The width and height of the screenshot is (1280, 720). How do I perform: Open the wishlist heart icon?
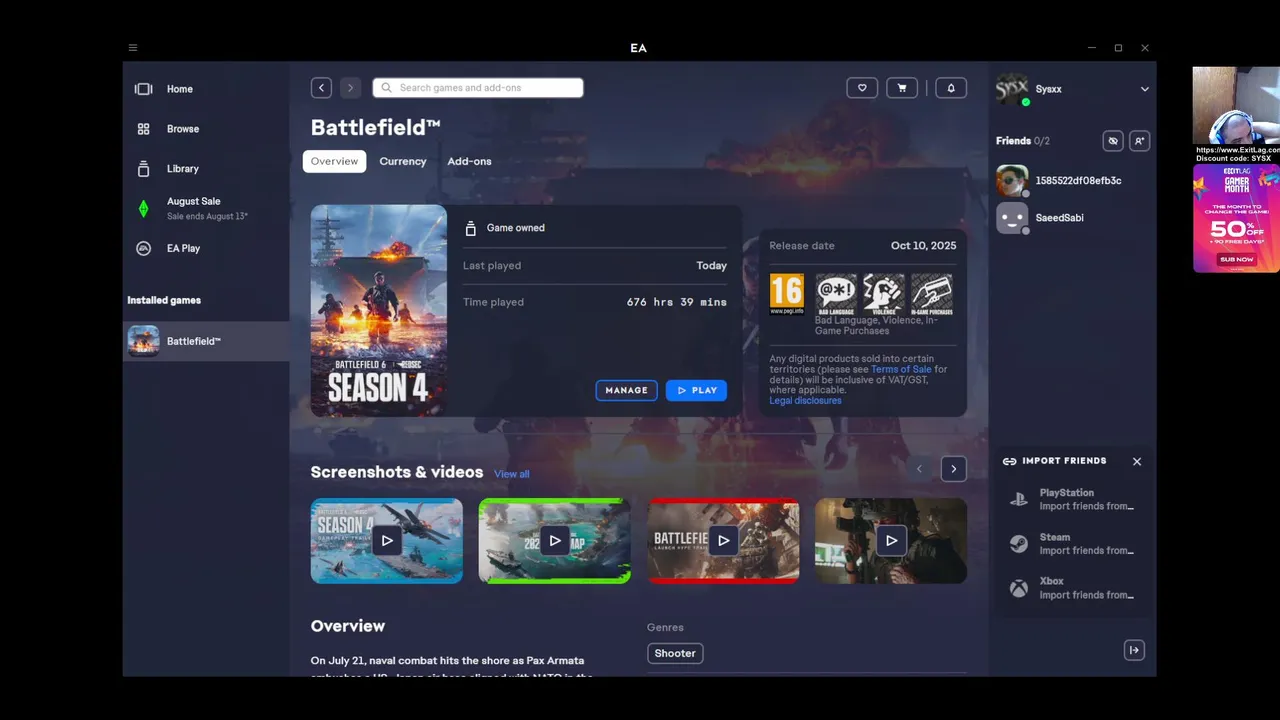[862, 88]
